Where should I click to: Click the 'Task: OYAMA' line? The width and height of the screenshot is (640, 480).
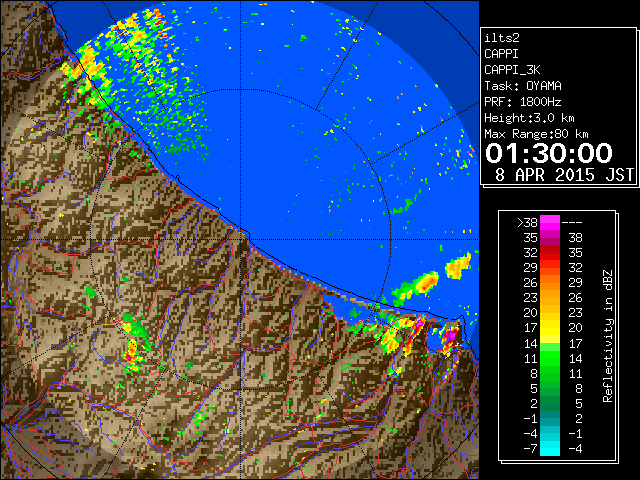[523, 86]
